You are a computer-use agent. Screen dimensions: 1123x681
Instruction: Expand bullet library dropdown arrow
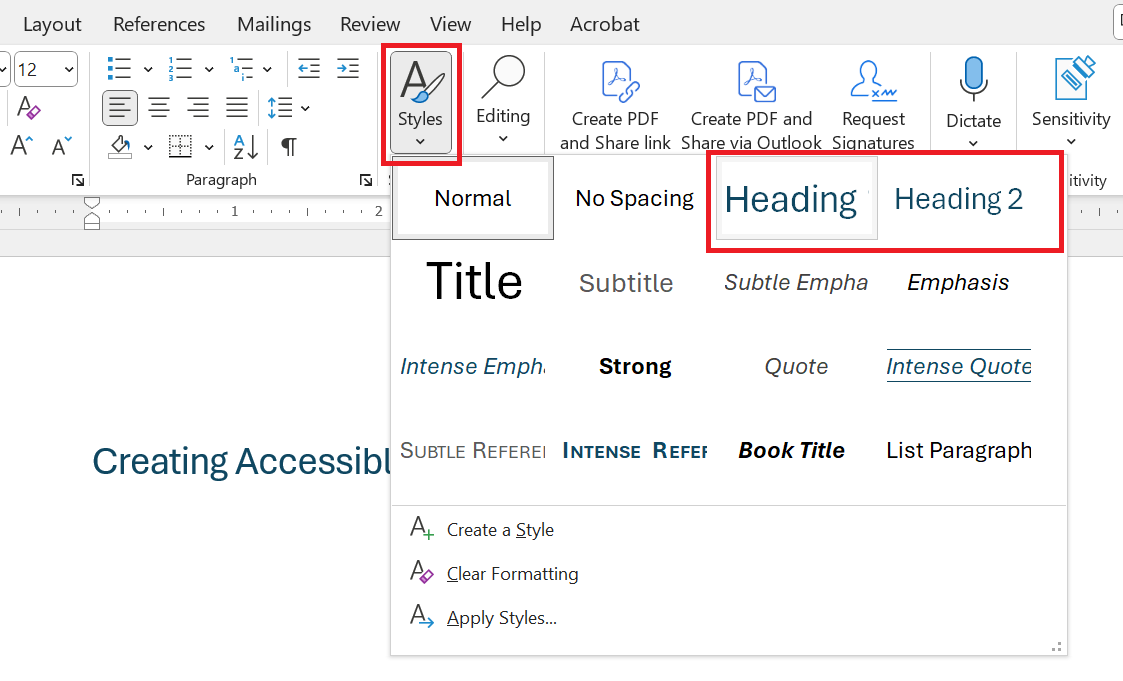click(148, 69)
